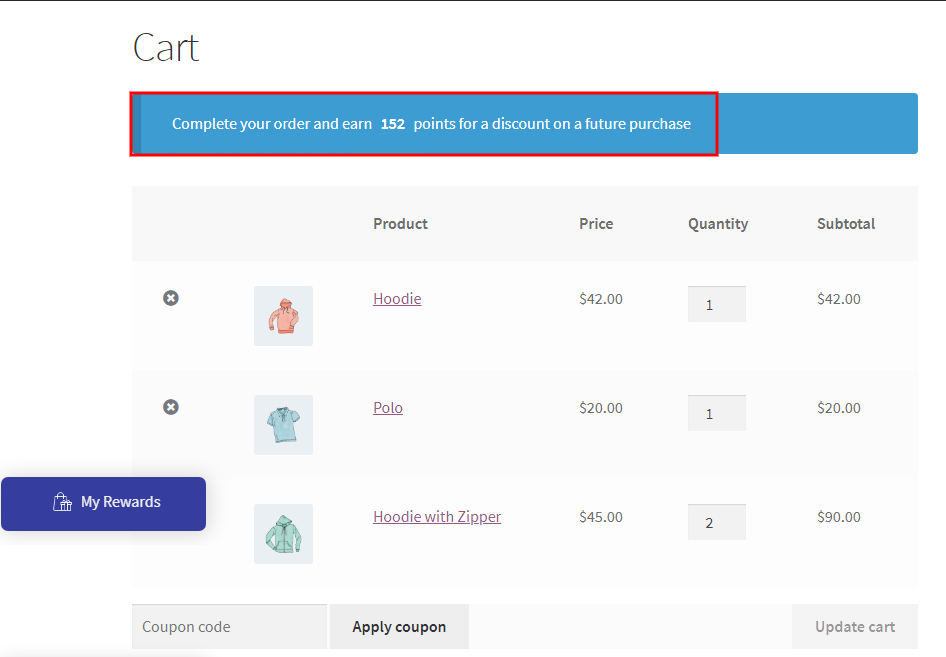This screenshot has width=946, height=657.
Task: Click the Update cart button
Action: pyautogui.click(x=854, y=627)
